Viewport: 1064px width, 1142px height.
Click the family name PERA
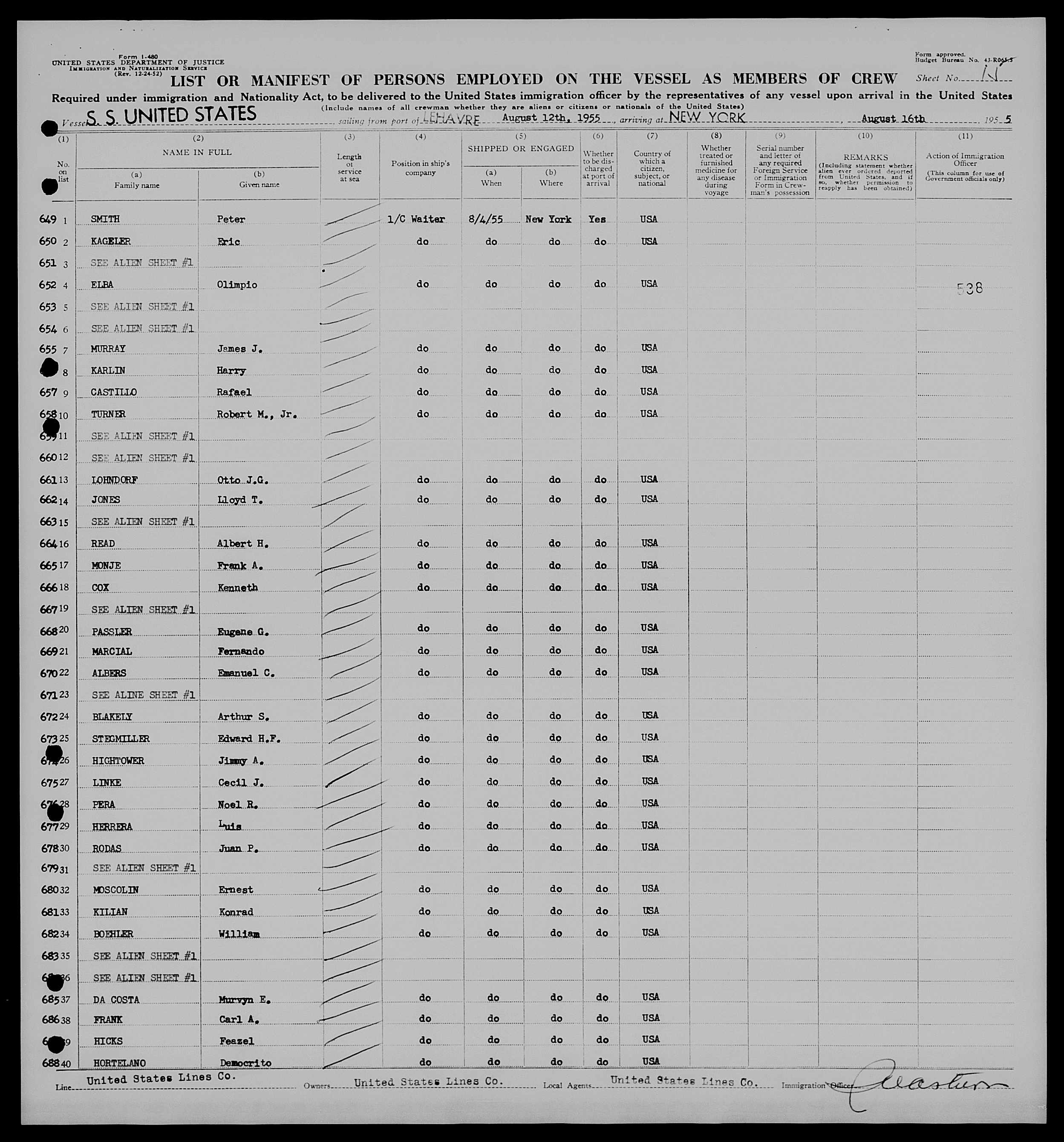tap(104, 804)
